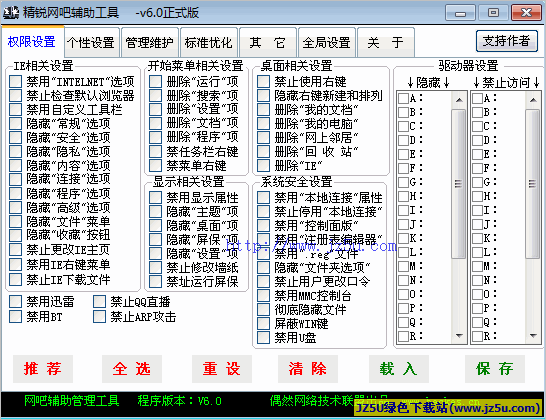The height and width of the screenshot is (420, 546).
Task: Enable 禁用迅雷 checkbox
Action: [x=15, y=302]
